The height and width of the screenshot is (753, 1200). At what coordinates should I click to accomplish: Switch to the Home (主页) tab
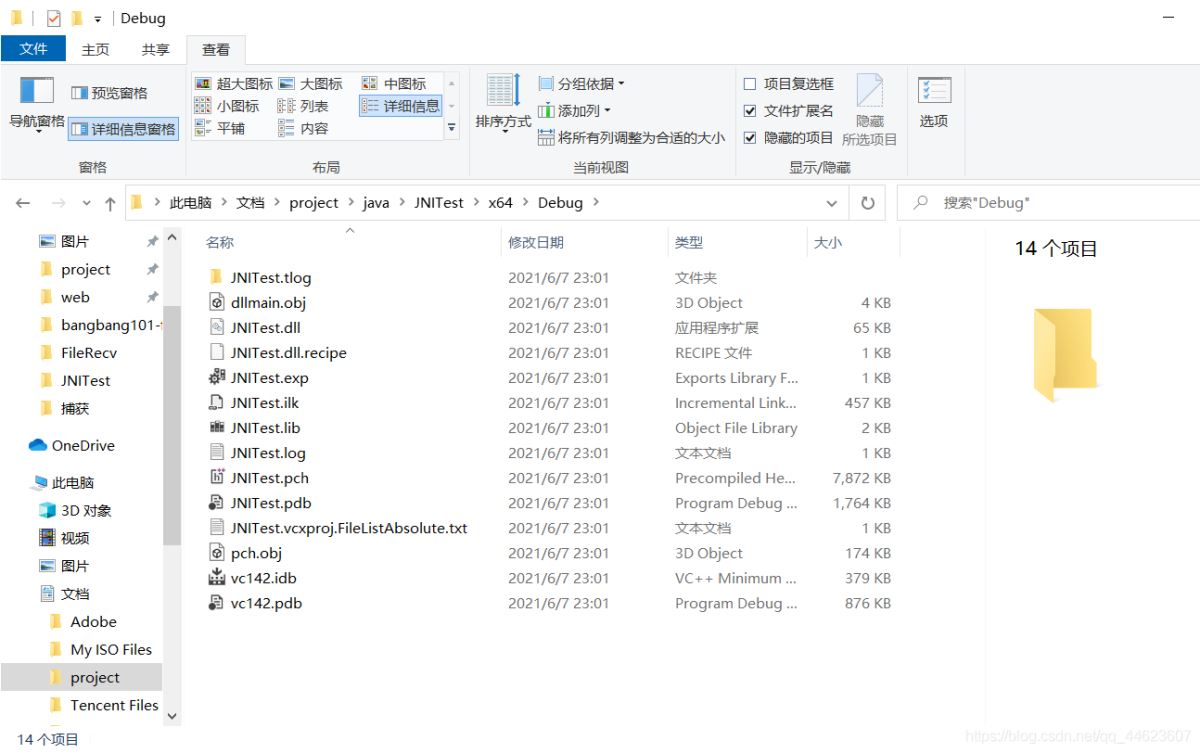(96, 49)
